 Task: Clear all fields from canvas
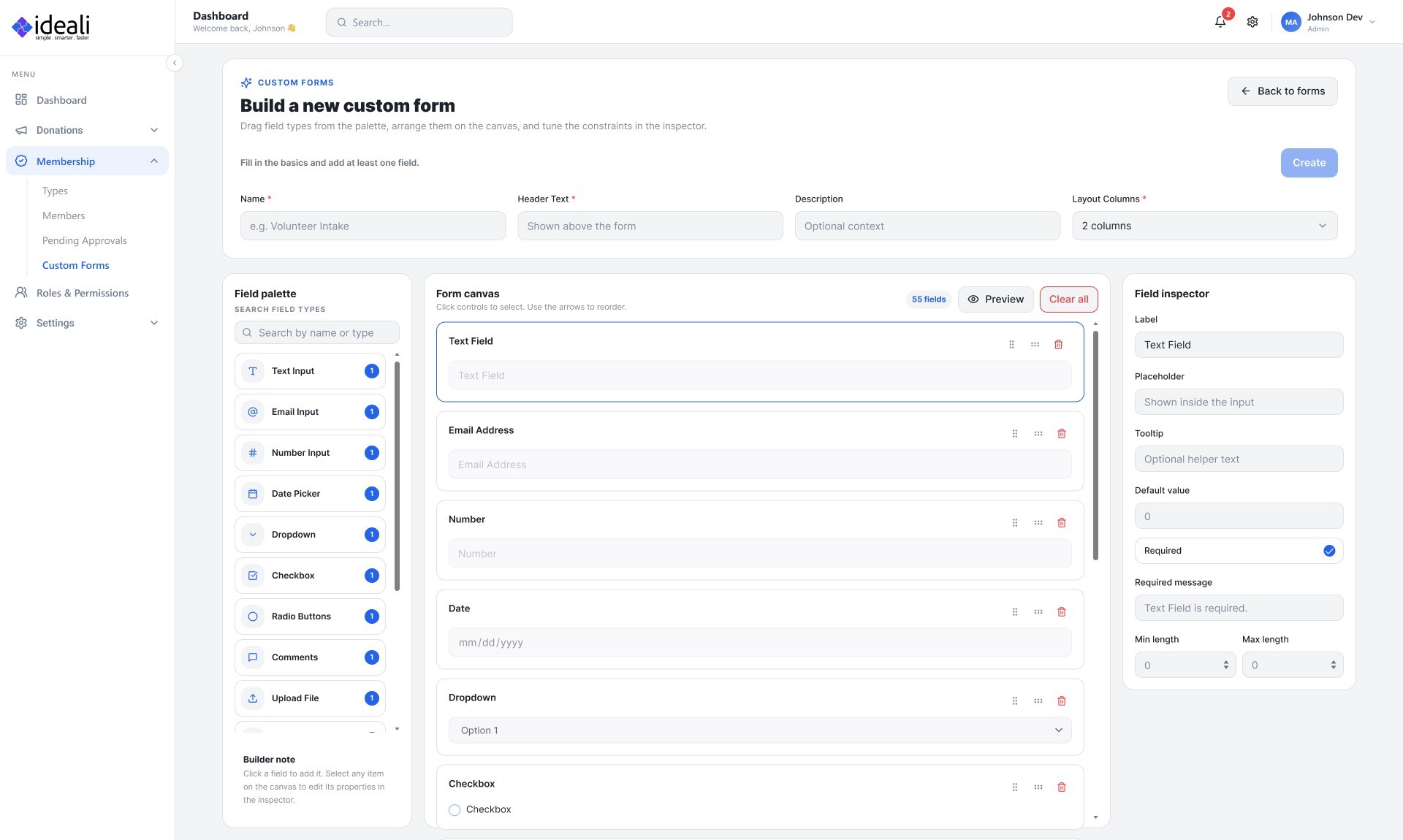point(1068,299)
